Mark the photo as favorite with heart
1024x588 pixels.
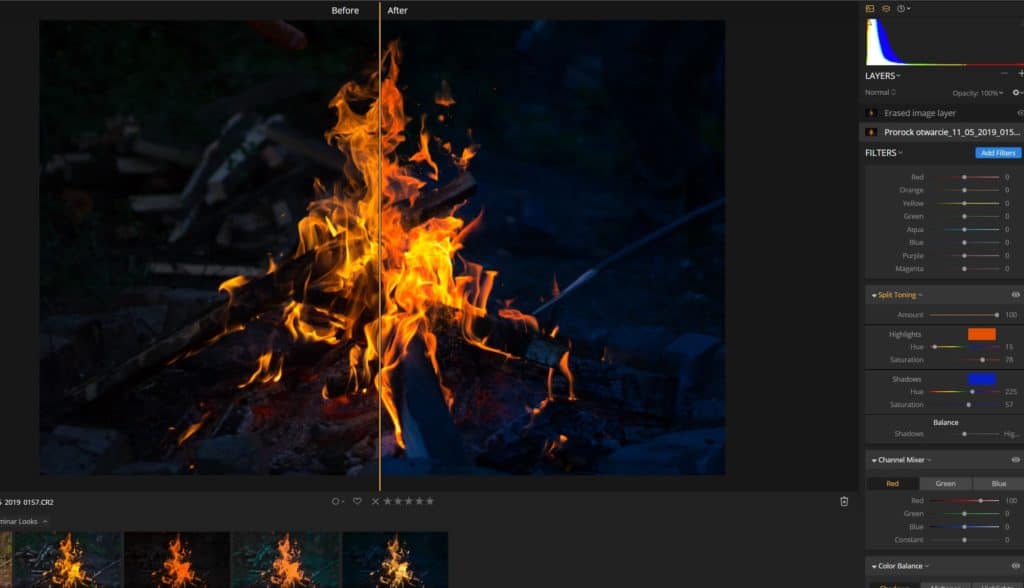pos(357,501)
